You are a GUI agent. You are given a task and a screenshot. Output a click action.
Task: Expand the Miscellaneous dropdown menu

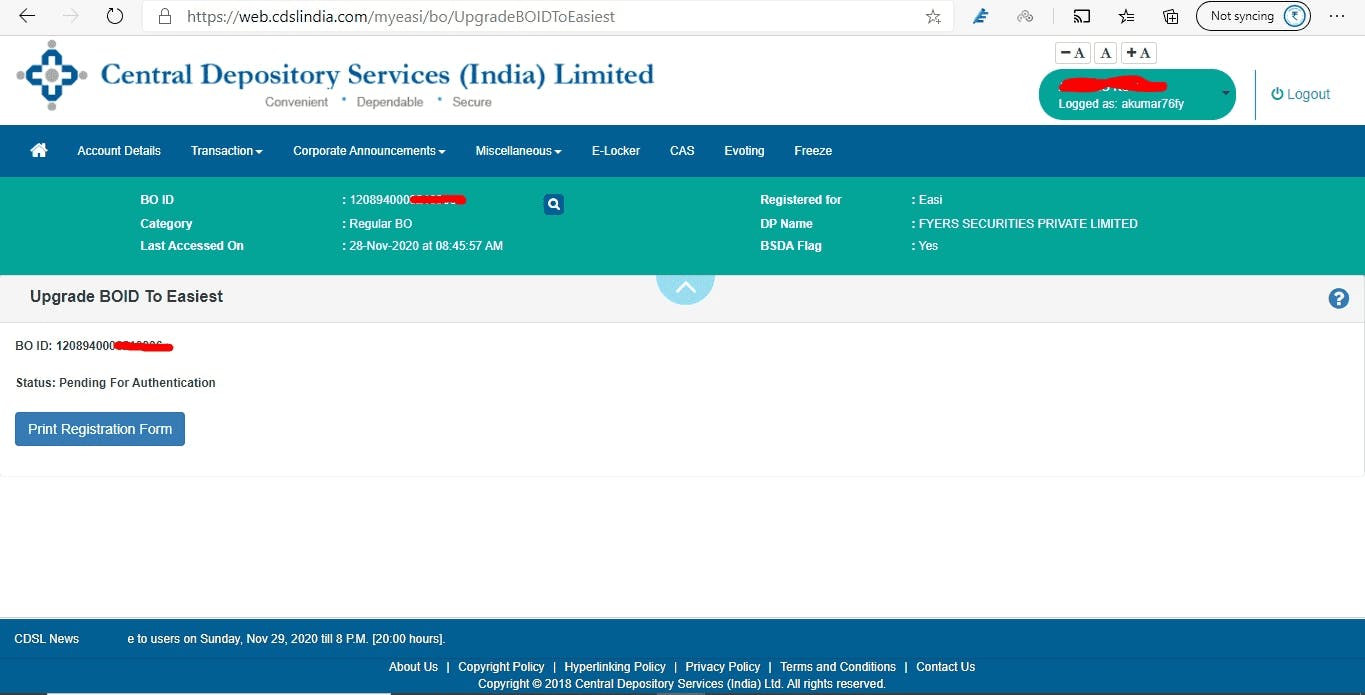pos(518,151)
